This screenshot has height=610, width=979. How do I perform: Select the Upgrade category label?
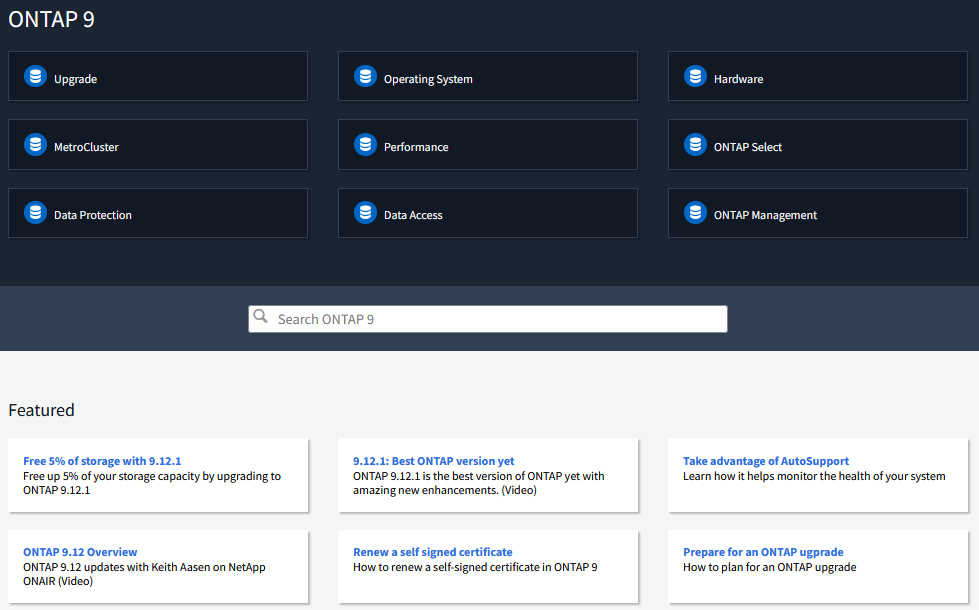(x=75, y=79)
